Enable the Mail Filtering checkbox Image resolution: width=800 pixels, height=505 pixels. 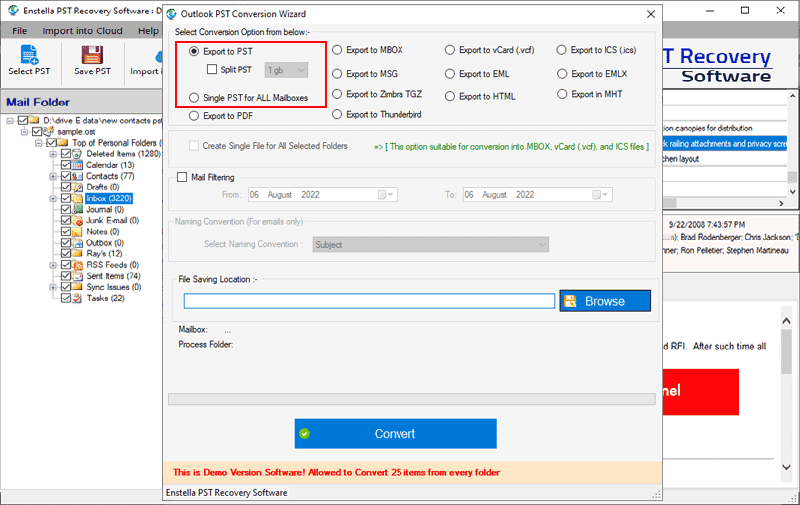coord(182,177)
